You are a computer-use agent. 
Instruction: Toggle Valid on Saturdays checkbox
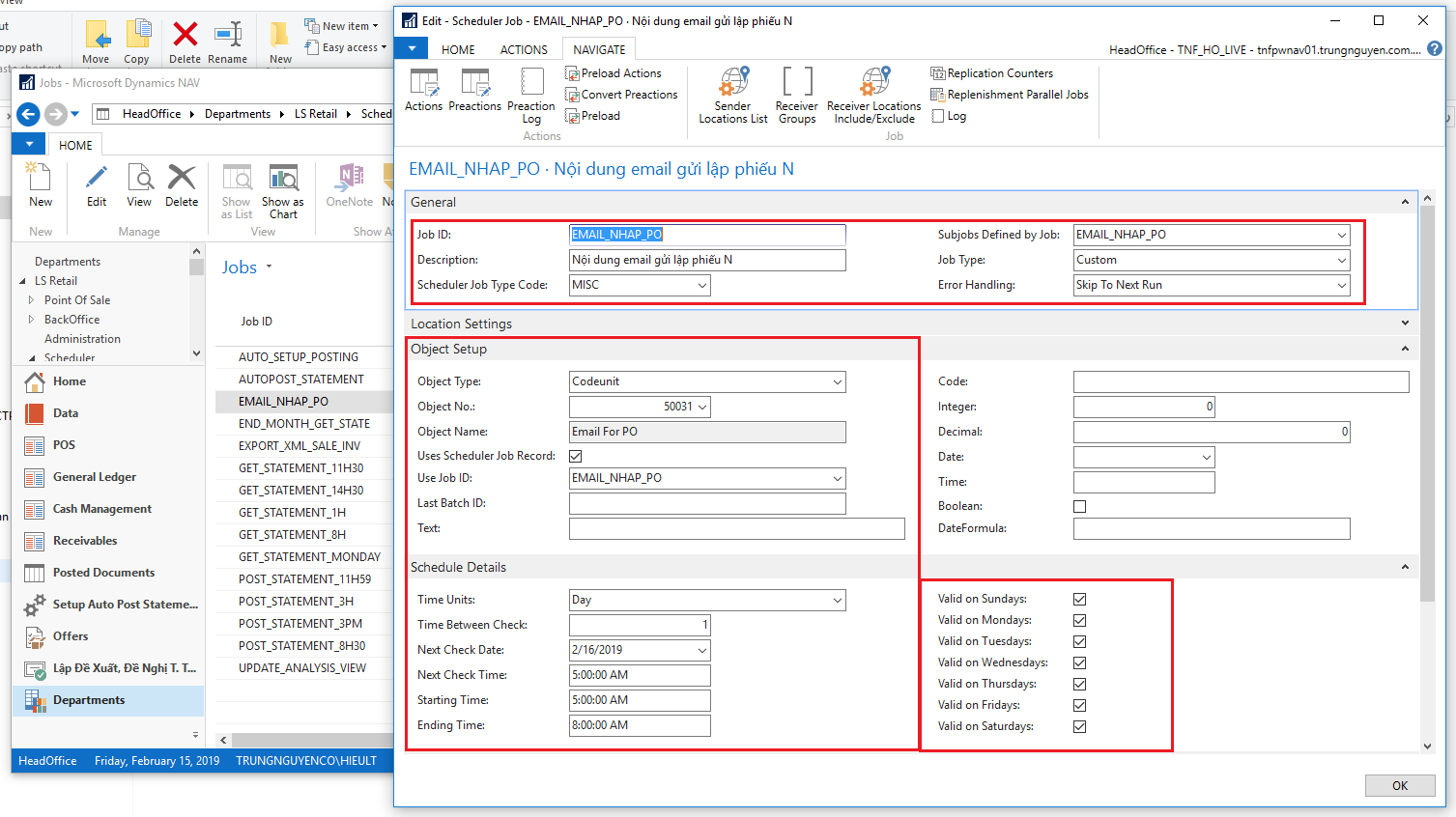[1079, 726]
